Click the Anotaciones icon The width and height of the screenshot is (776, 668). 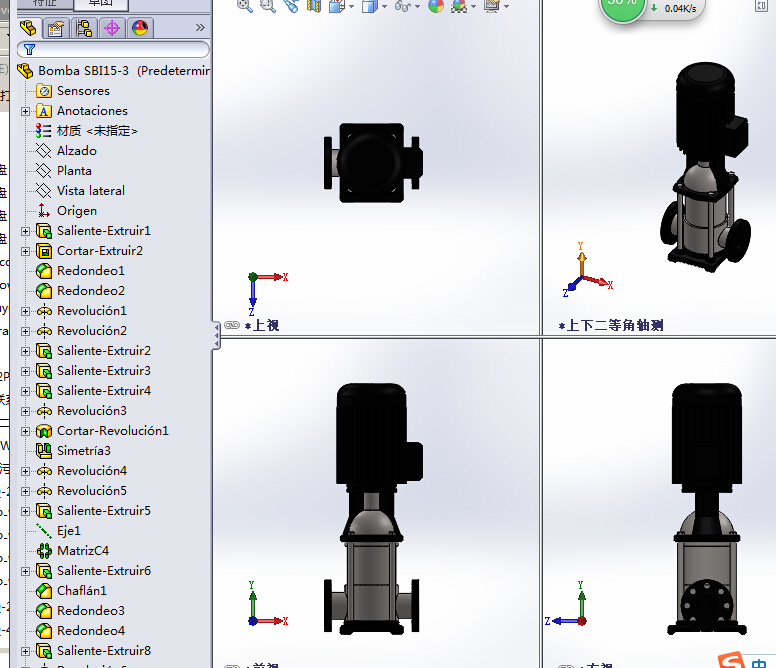coord(44,111)
